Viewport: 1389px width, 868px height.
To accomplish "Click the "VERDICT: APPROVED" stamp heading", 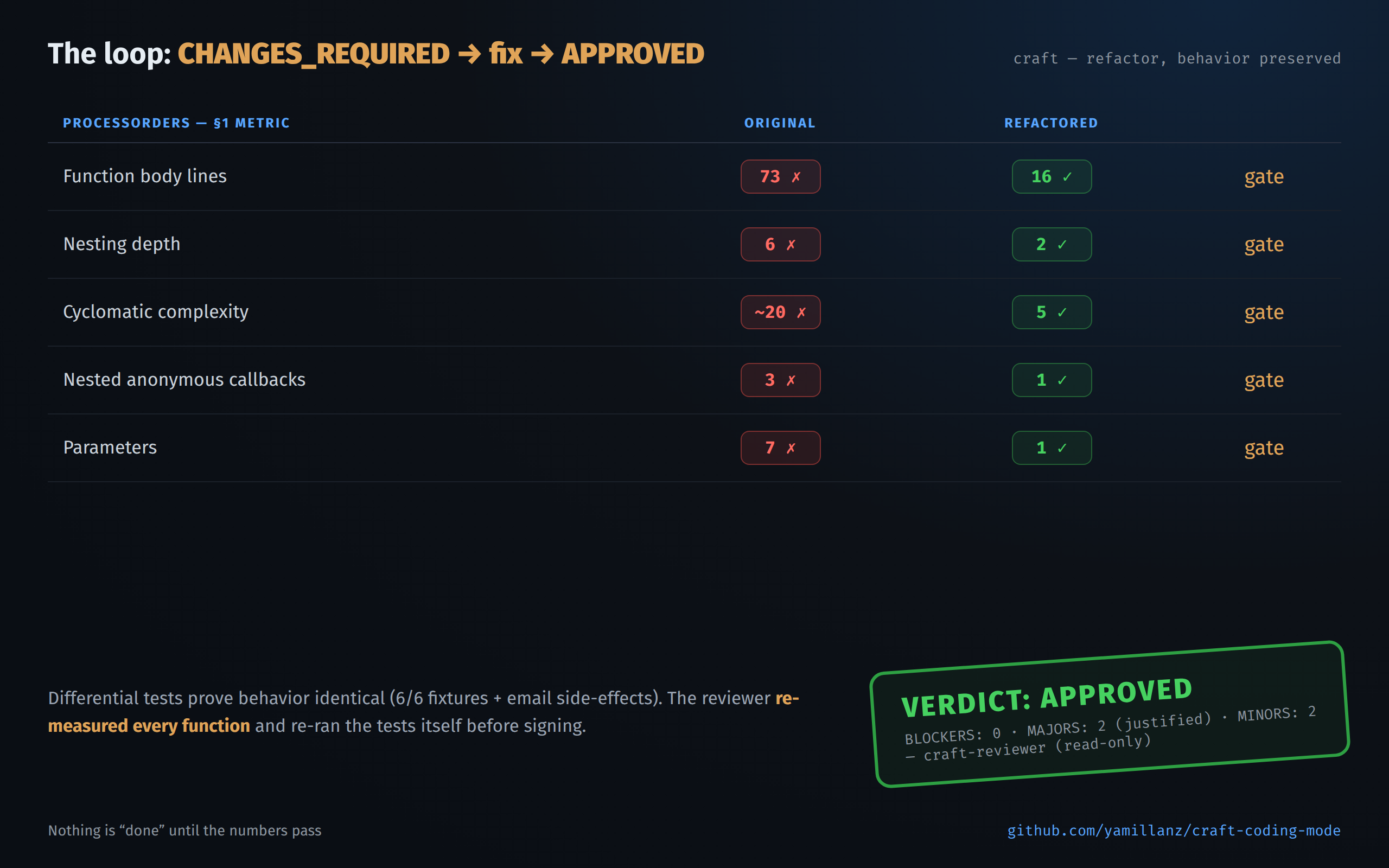I will point(1047,697).
